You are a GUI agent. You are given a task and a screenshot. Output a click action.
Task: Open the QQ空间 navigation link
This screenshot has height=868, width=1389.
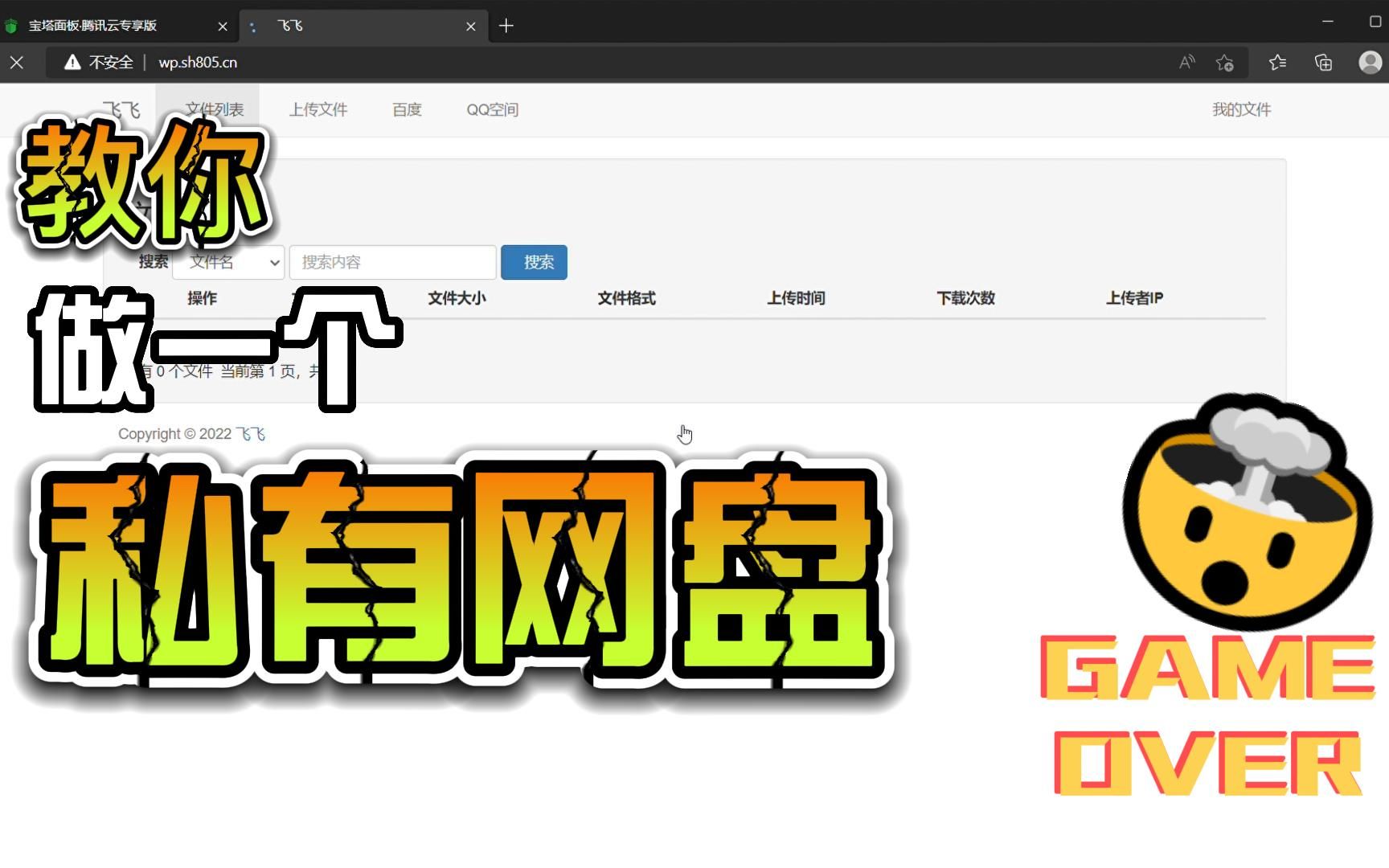click(493, 109)
